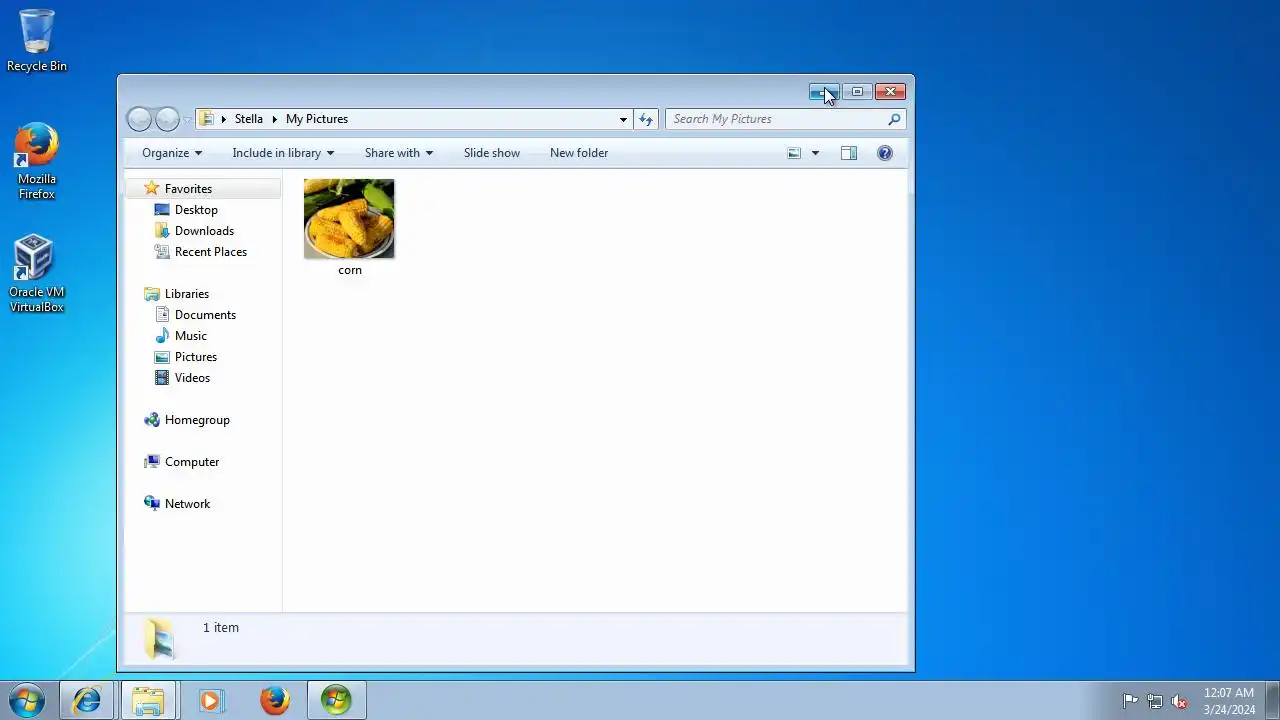The image size is (1280, 720).
Task: Open the Share with menu
Action: coord(399,153)
